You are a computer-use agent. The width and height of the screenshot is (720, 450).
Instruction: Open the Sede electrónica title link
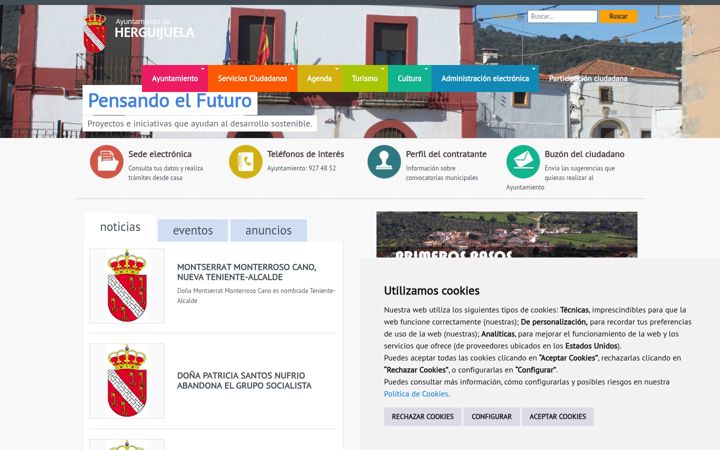160,154
